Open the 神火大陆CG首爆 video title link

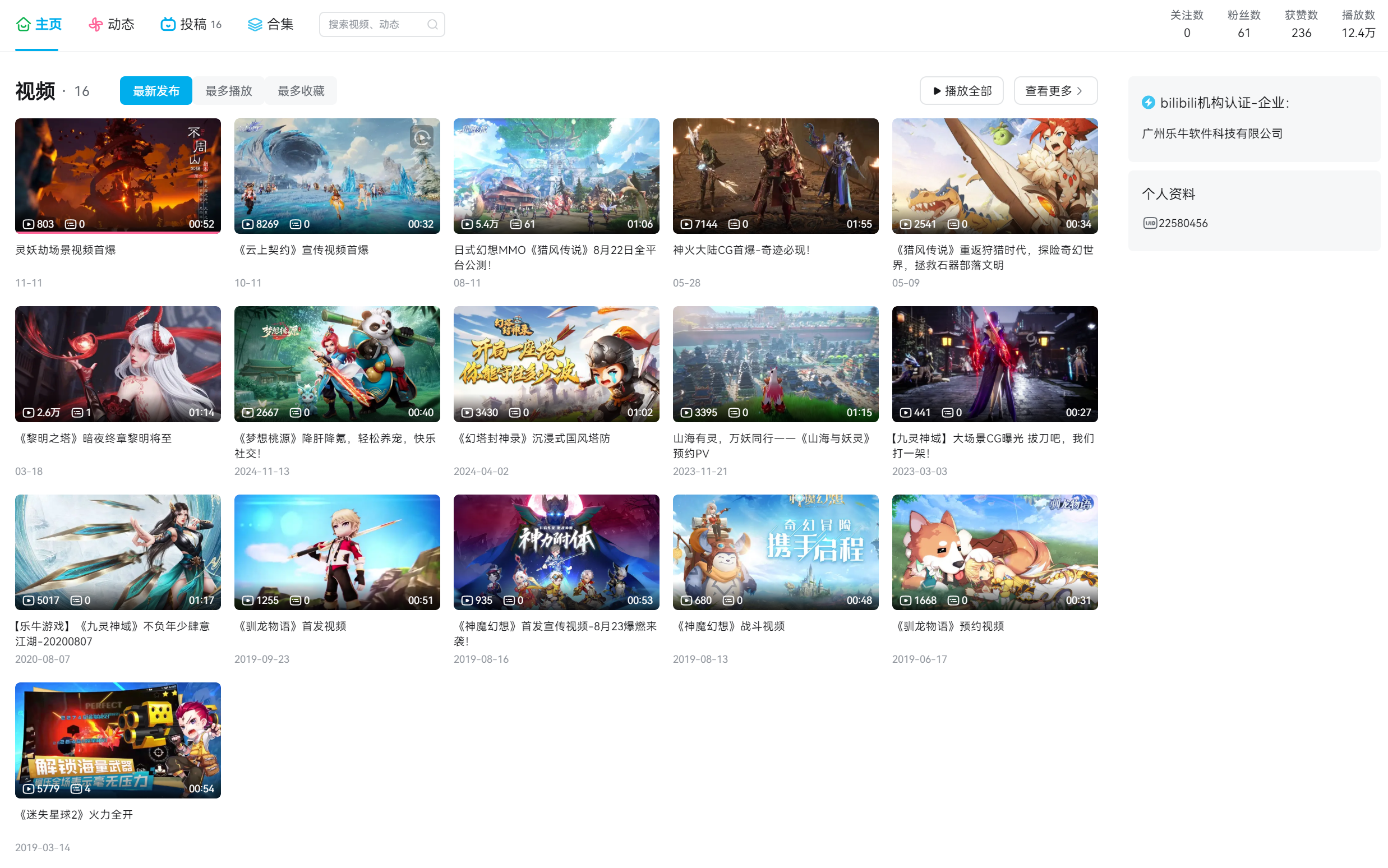coord(741,250)
